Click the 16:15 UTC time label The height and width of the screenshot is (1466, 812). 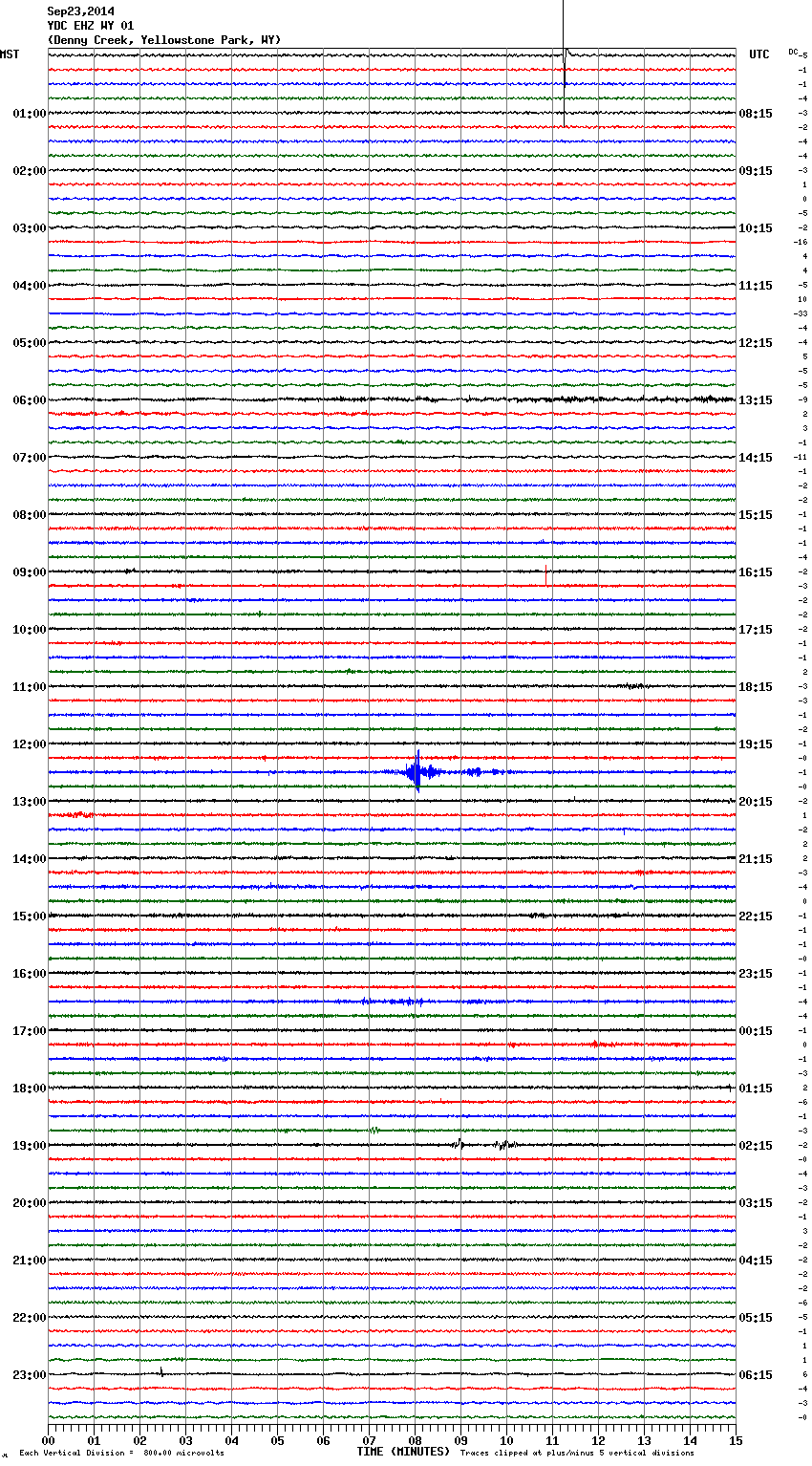tap(756, 572)
